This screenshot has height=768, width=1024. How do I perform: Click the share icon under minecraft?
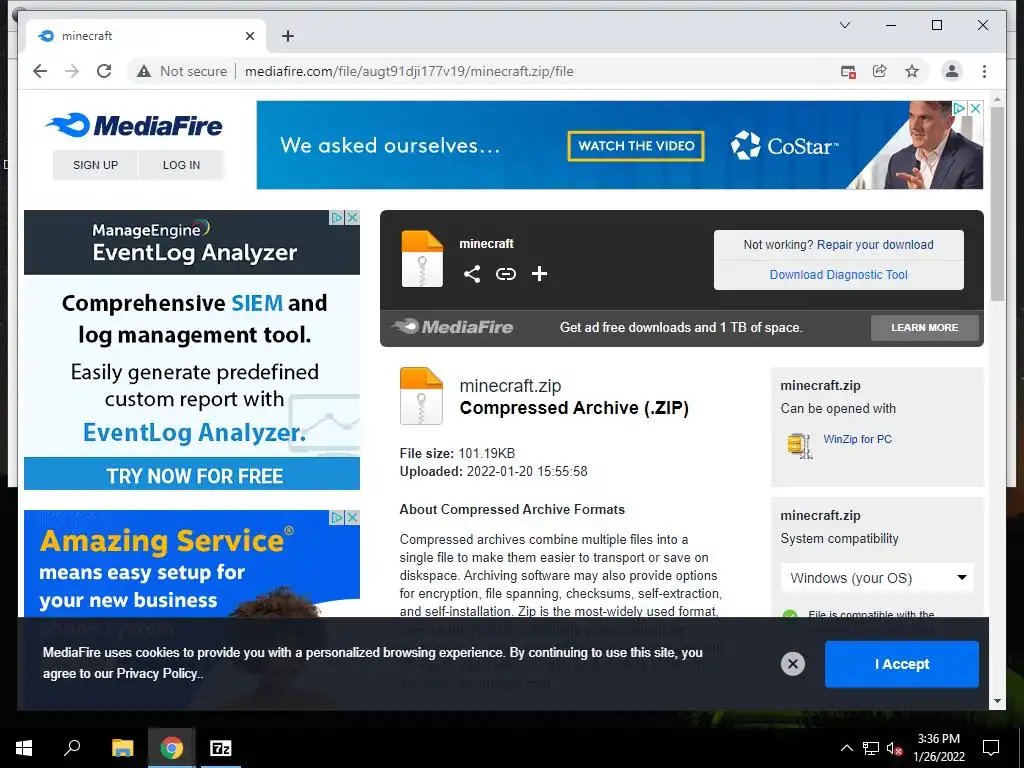(472, 274)
